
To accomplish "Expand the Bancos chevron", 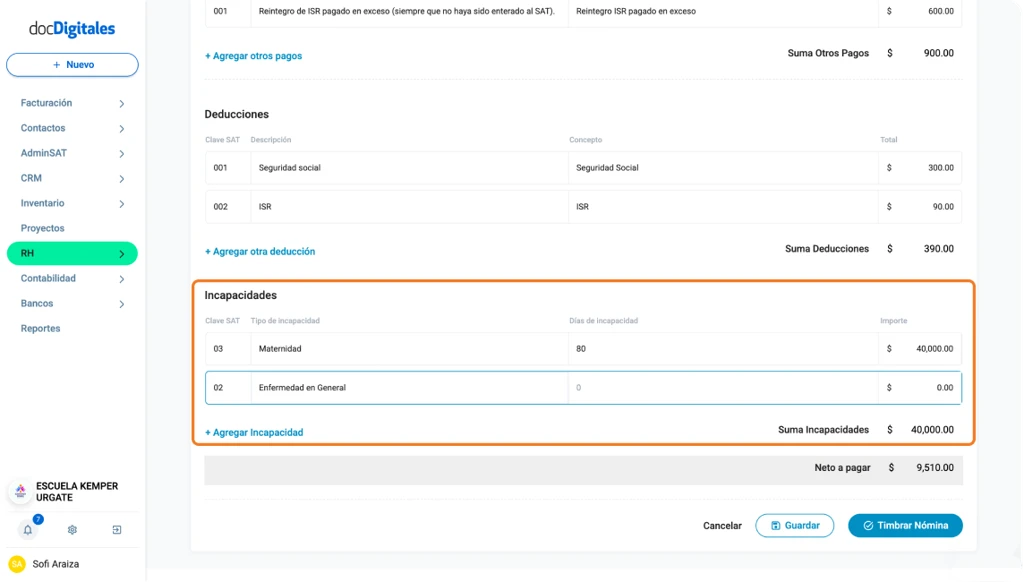I will tap(121, 304).
